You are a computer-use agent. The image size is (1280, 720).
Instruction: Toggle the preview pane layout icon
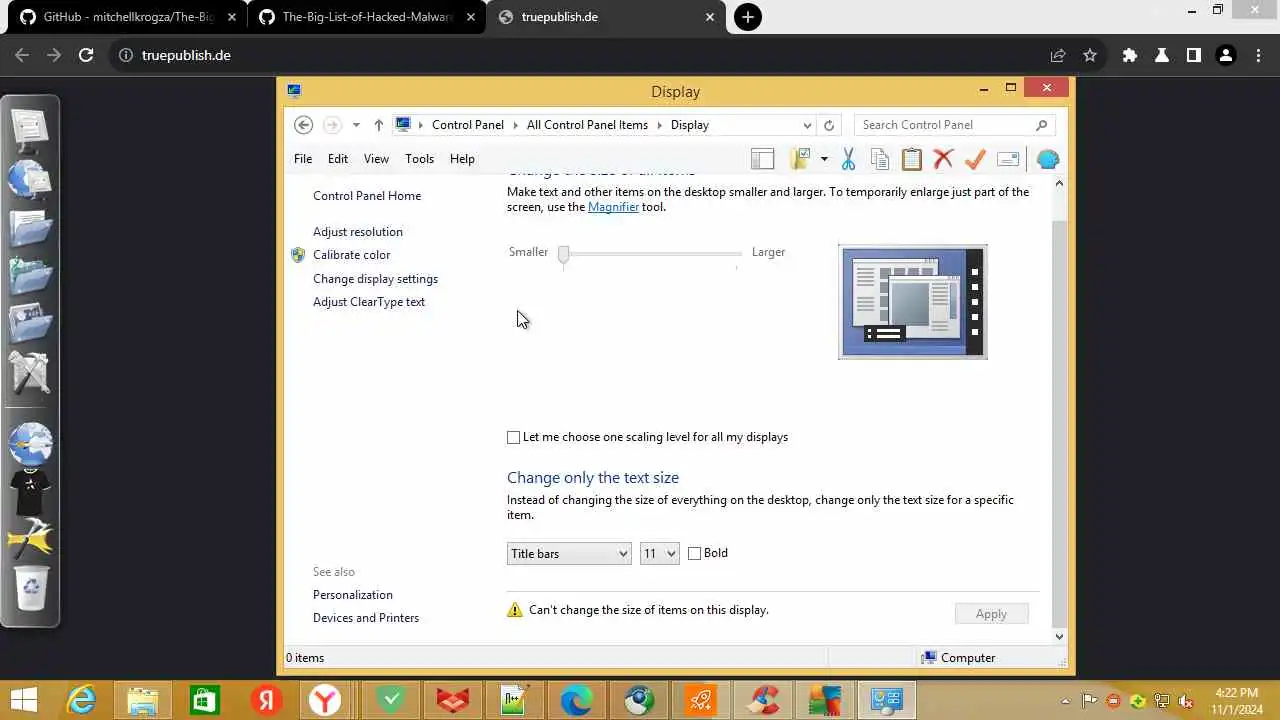pyautogui.click(x=762, y=159)
